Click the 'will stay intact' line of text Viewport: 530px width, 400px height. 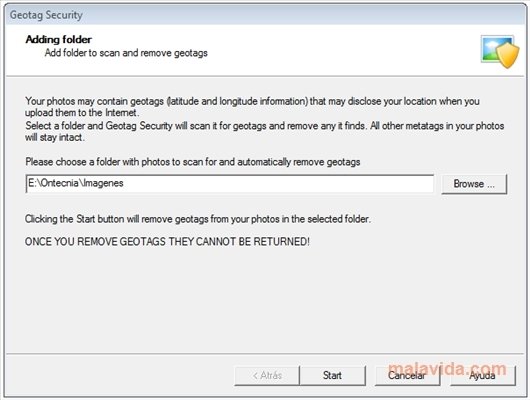pos(55,138)
